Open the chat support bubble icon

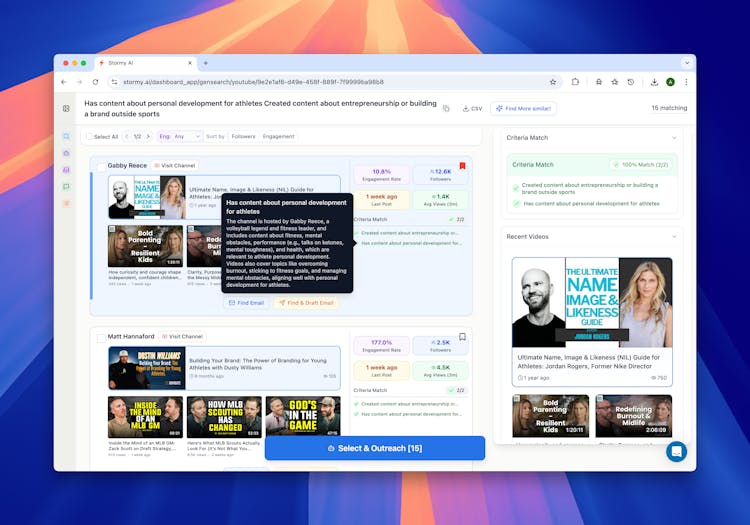[676, 452]
